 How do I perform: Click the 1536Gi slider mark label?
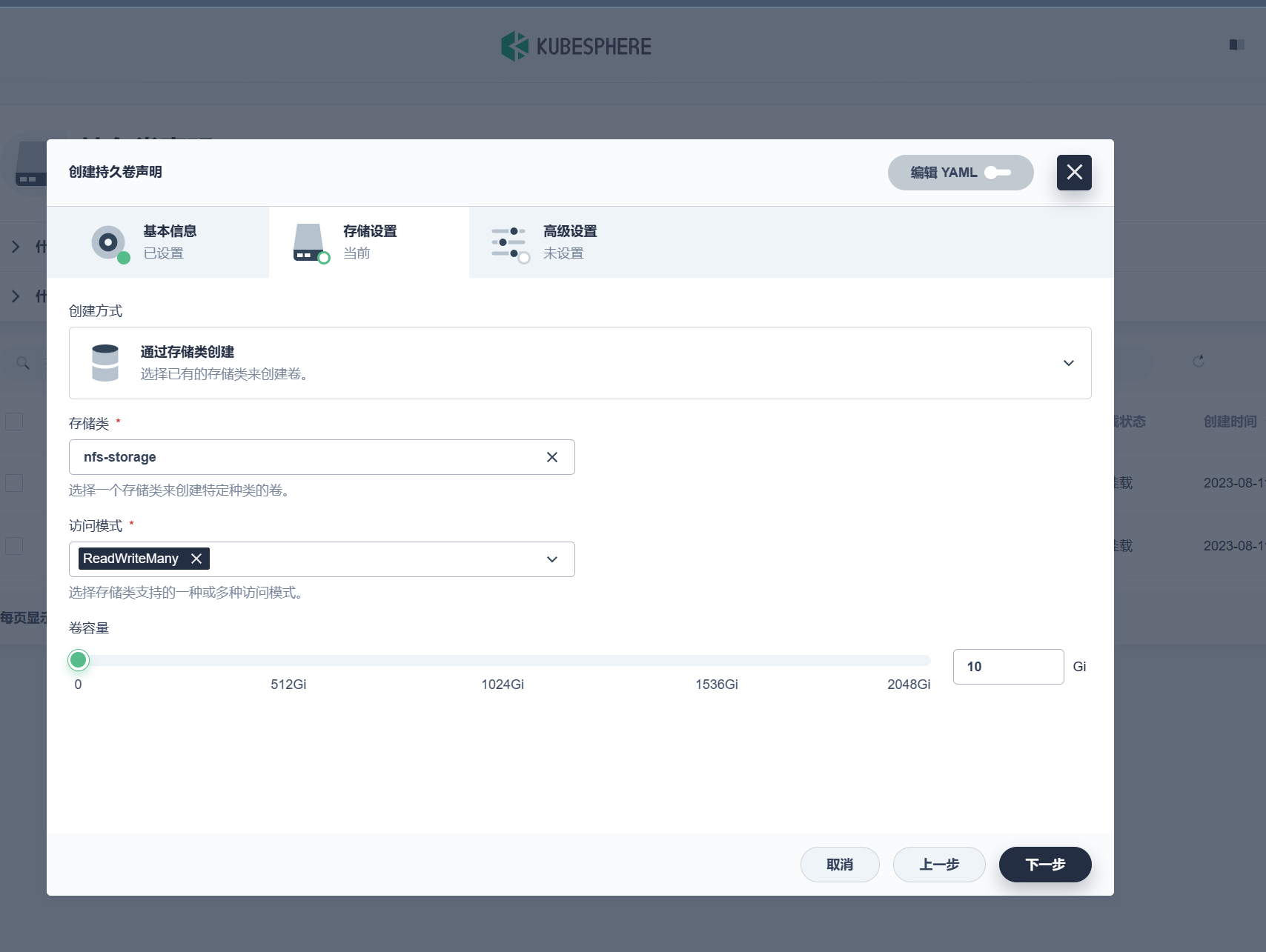tap(717, 685)
